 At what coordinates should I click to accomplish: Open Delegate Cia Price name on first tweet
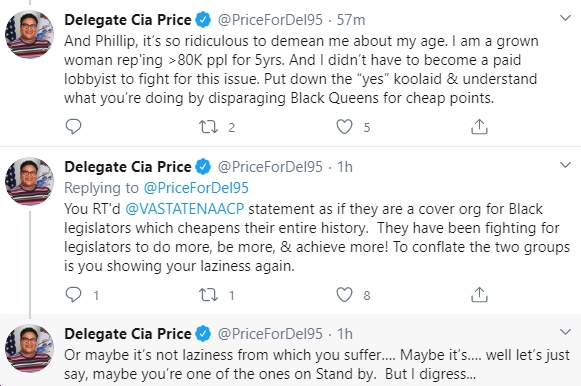(128, 20)
